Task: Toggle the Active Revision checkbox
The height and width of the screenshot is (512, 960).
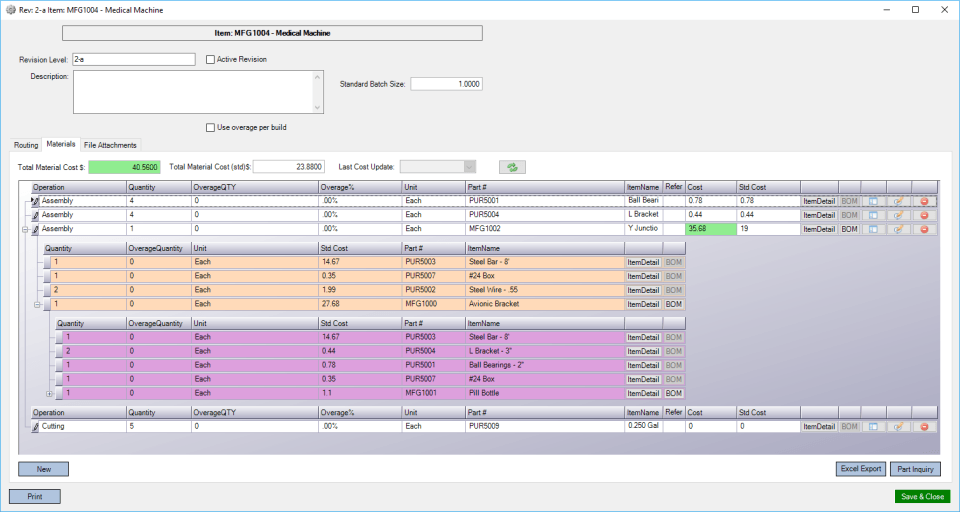Action: (211, 59)
